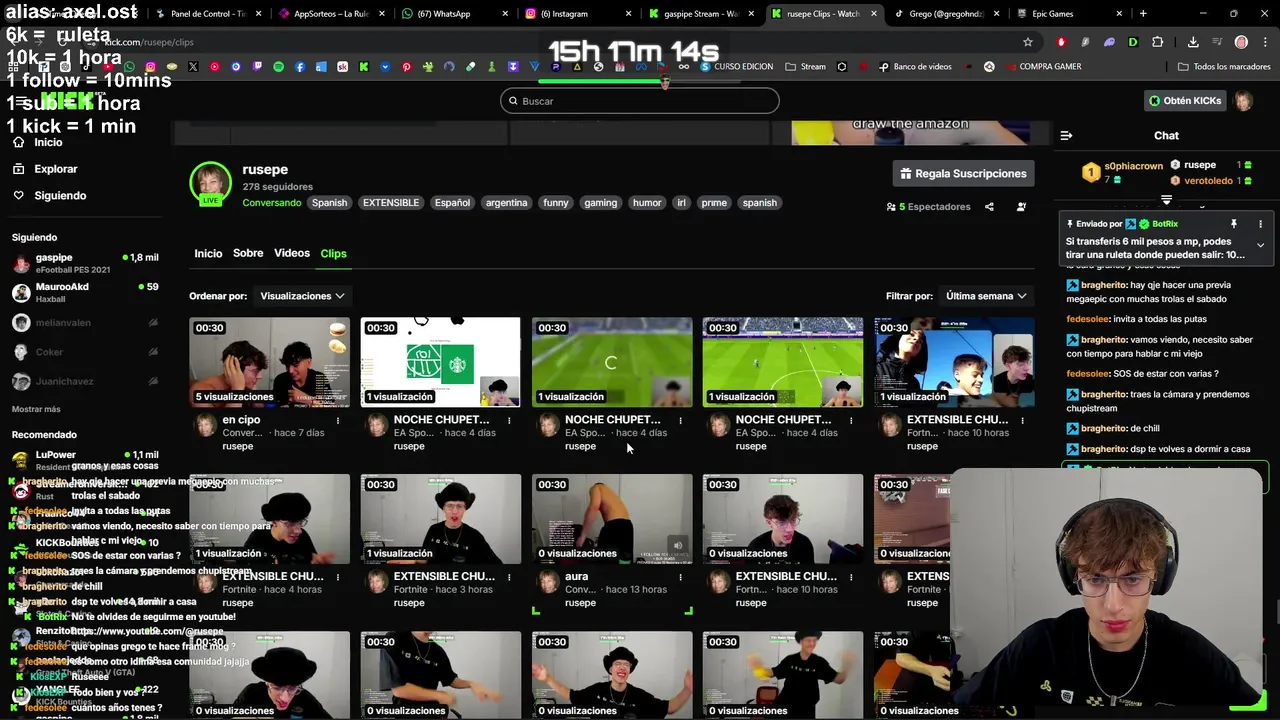Click the rusepe channel avatar with LIVE badge

point(210,184)
